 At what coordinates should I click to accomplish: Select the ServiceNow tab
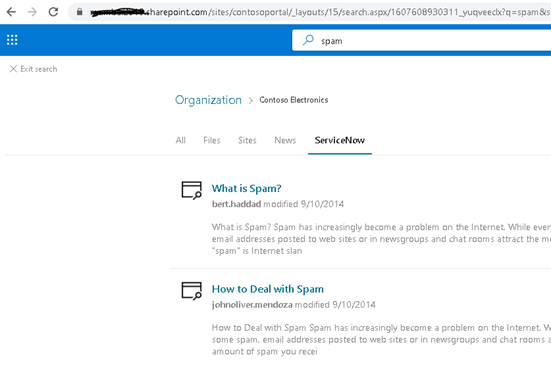pyautogui.click(x=339, y=140)
